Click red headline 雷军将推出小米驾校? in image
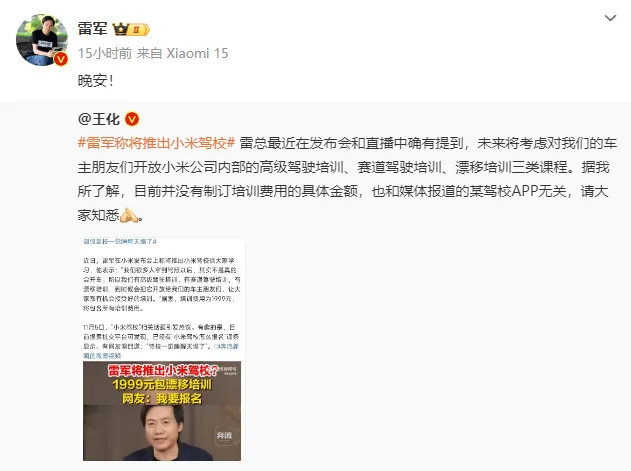Image resolution: width=631 pixels, height=471 pixels. [x=163, y=370]
